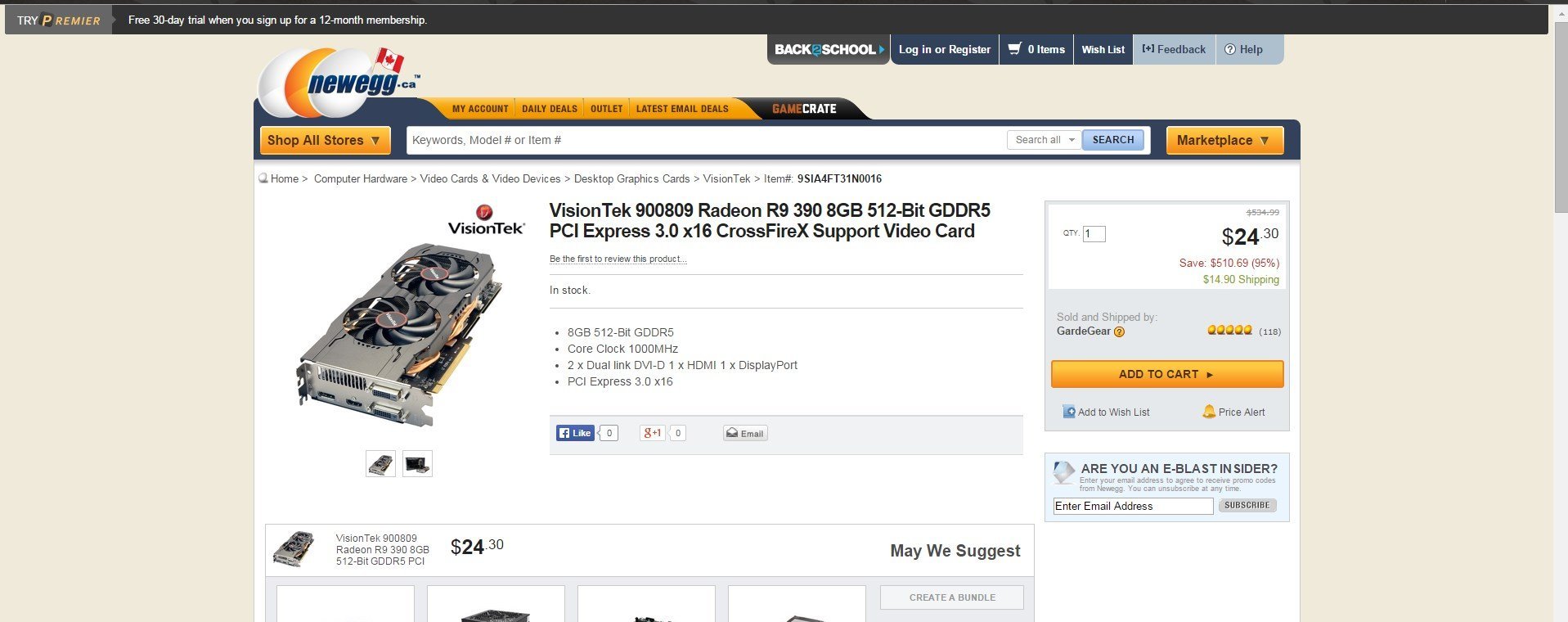The width and height of the screenshot is (1568, 622).
Task: Click the Item number 9SIA4FT31N0016
Action: pos(839,178)
